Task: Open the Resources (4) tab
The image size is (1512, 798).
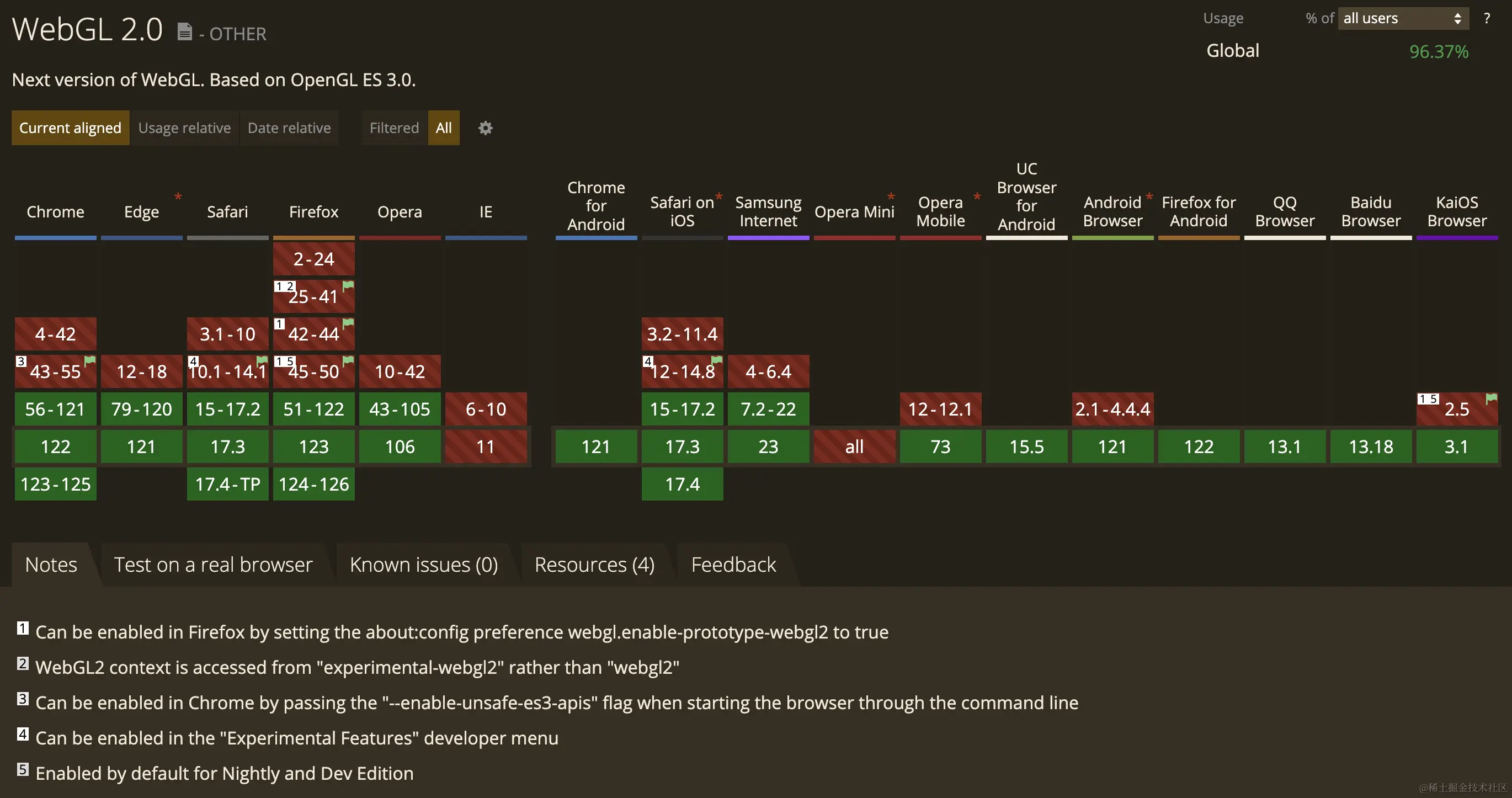Action: pos(594,565)
